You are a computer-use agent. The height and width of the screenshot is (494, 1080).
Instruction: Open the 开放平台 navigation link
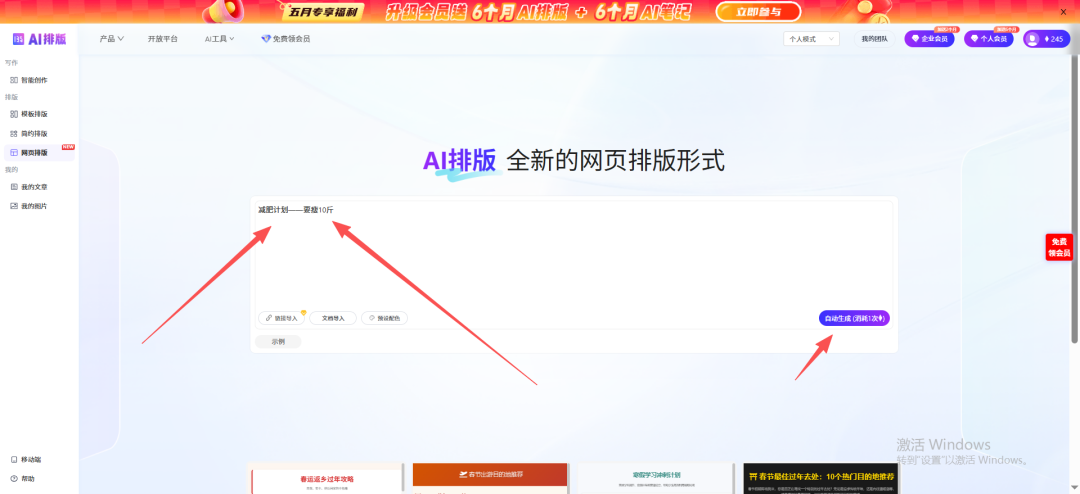(163, 39)
